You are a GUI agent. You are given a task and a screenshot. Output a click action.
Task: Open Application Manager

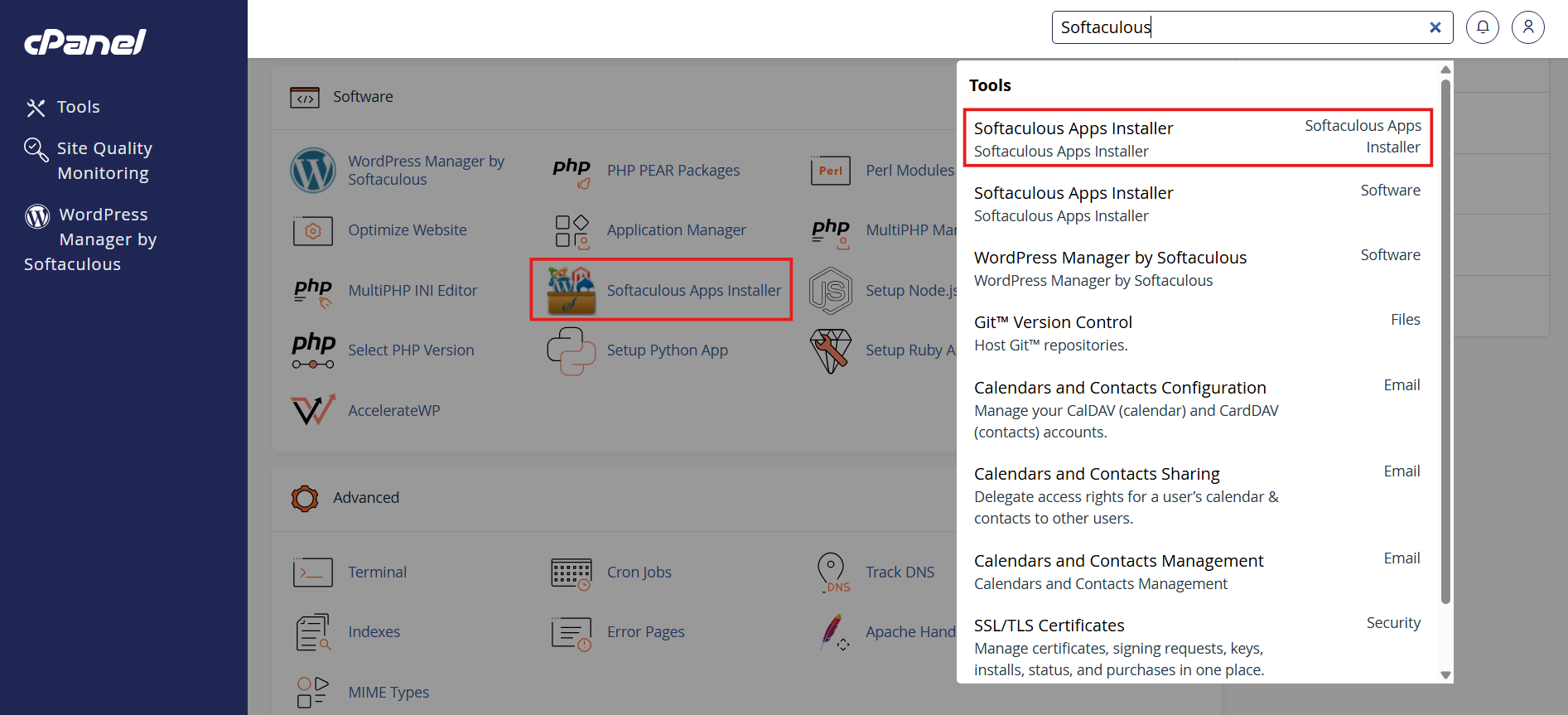677,229
